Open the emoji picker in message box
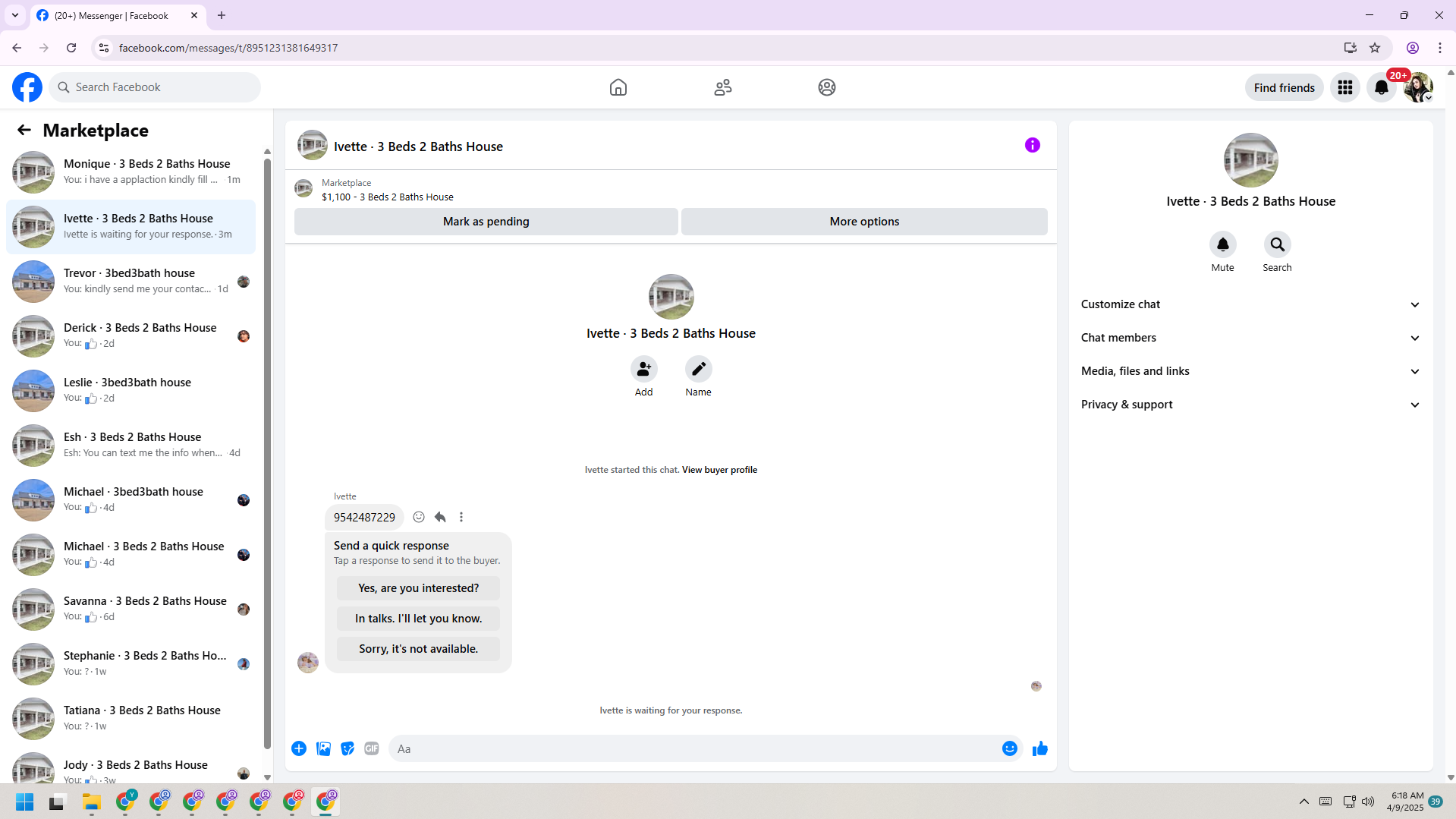Image resolution: width=1456 pixels, height=819 pixels. pos(1010,748)
